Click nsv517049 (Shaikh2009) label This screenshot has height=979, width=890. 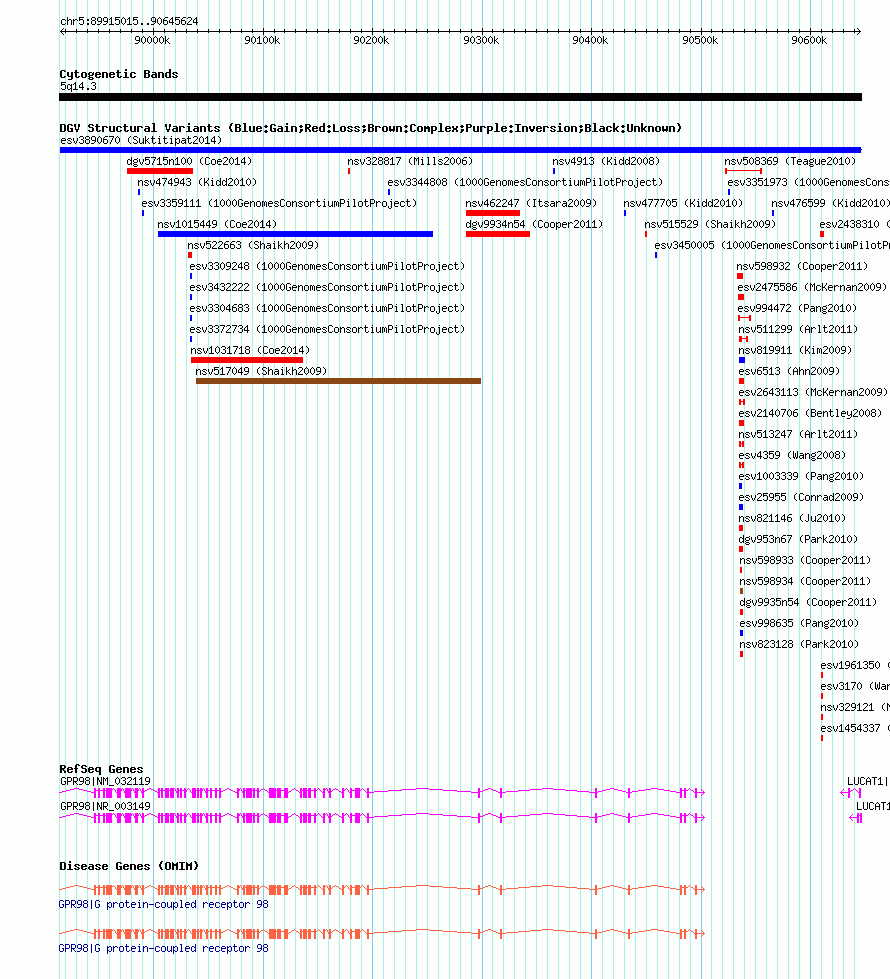pyautogui.click(x=261, y=371)
